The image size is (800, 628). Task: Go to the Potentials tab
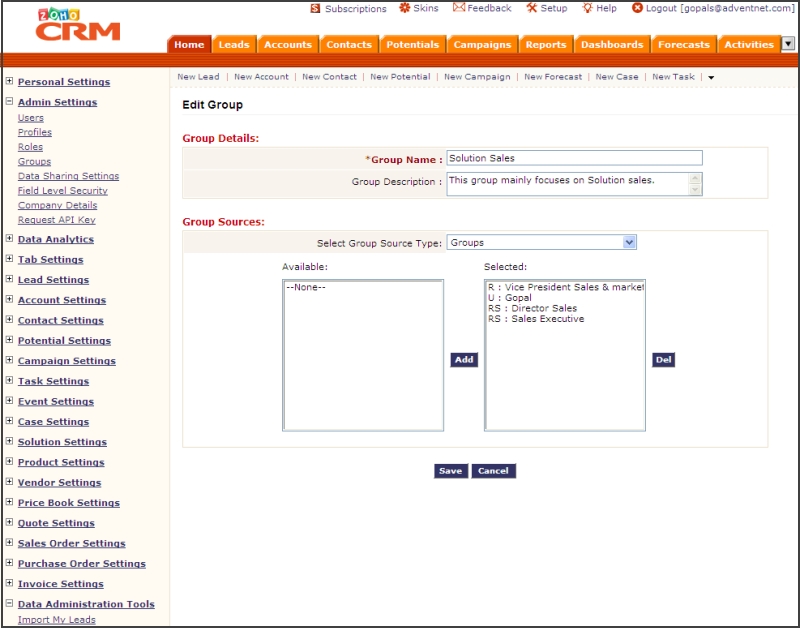click(412, 44)
